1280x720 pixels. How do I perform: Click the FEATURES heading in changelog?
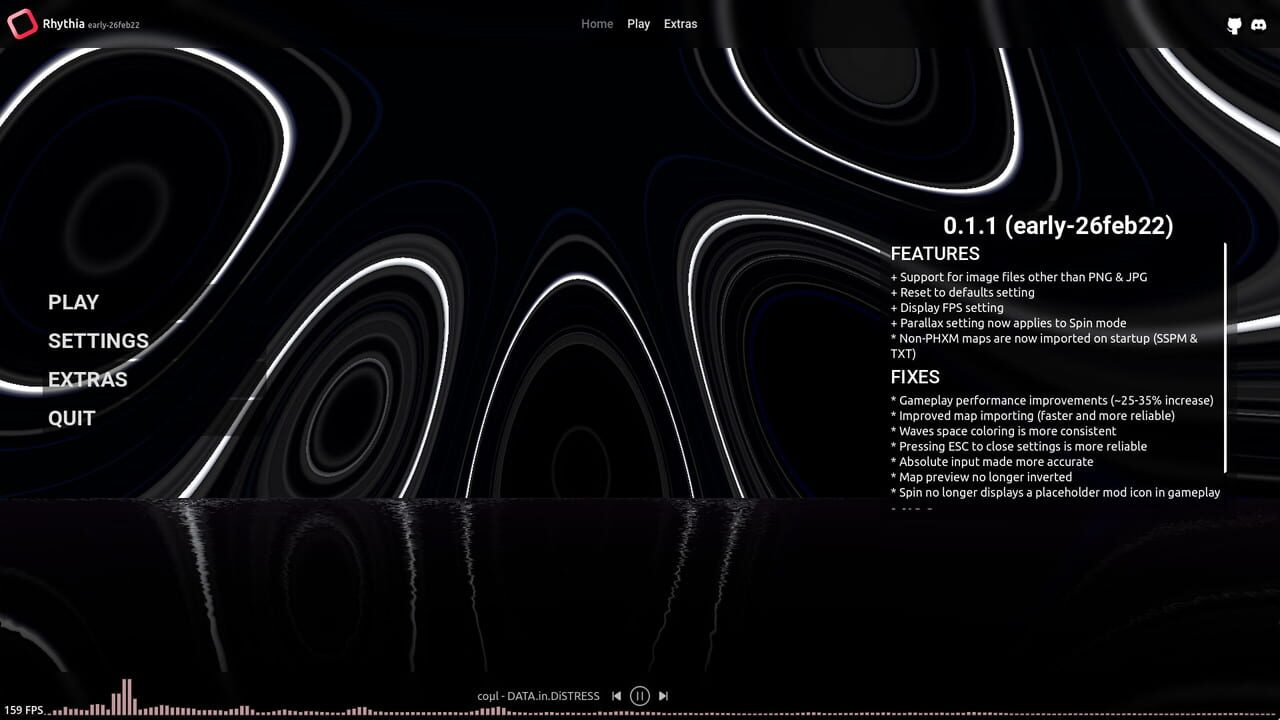point(935,254)
